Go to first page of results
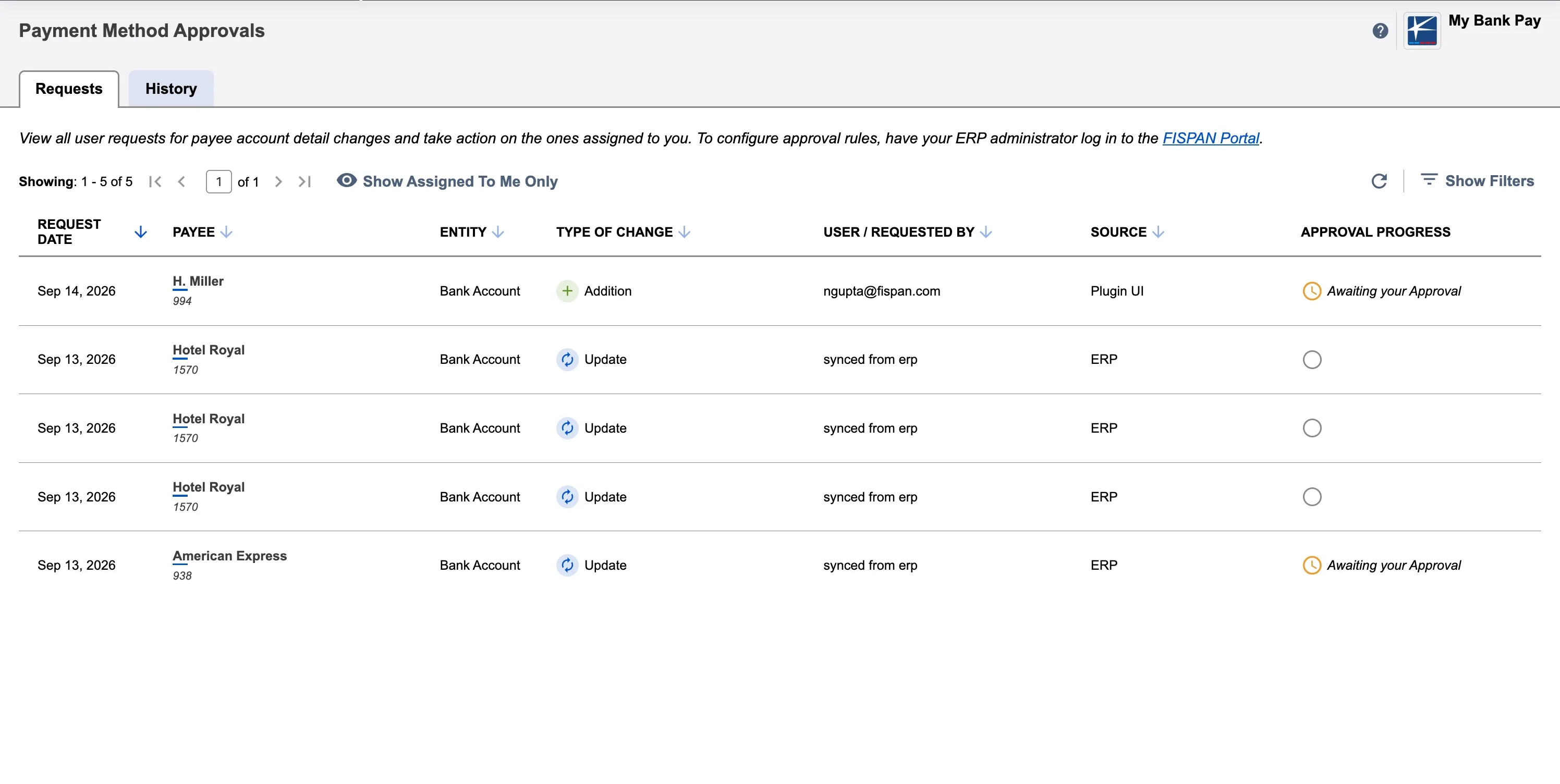 [x=155, y=181]
